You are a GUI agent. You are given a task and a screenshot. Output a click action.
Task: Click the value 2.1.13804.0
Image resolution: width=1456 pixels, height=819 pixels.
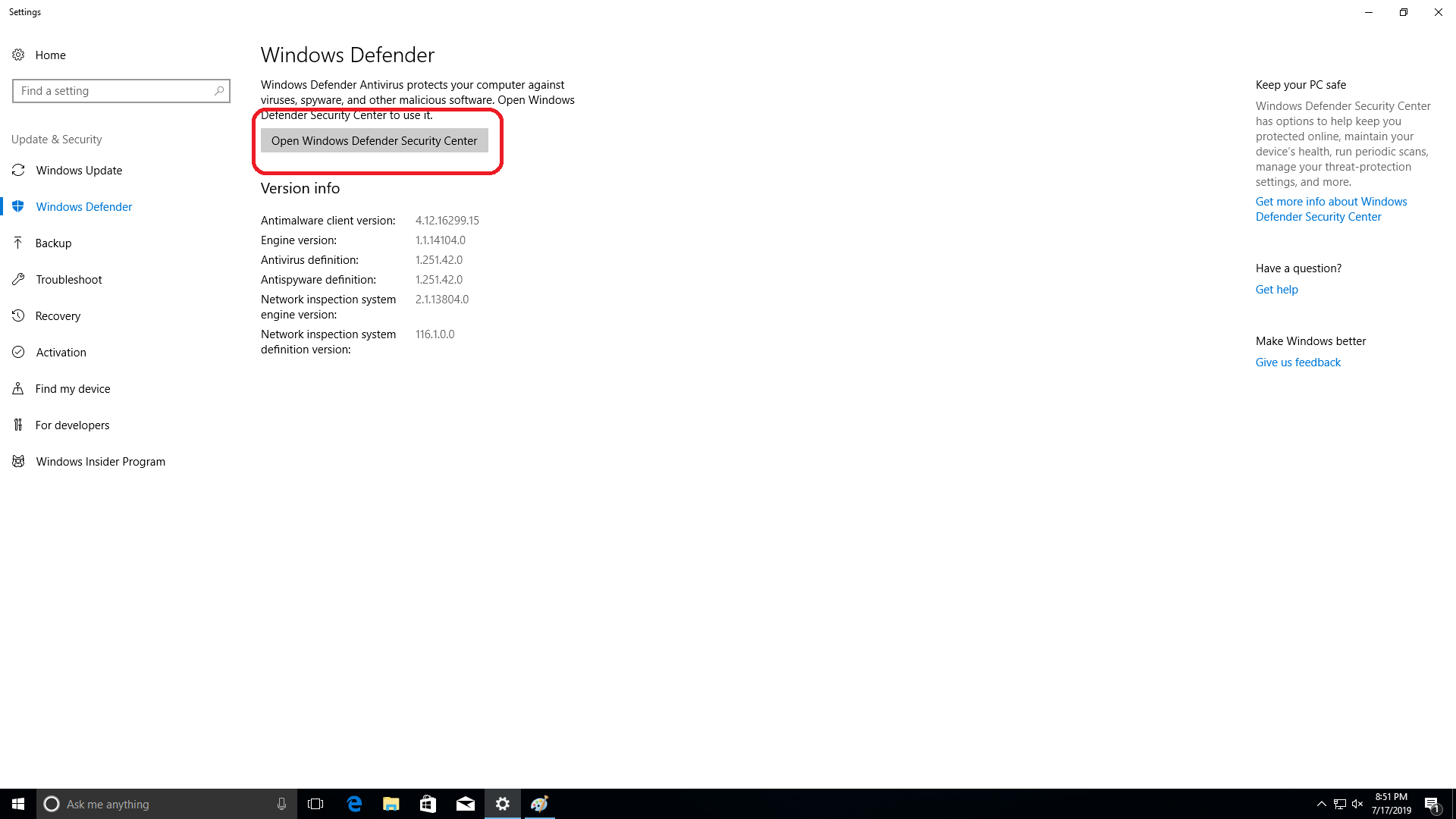point(442,300)
